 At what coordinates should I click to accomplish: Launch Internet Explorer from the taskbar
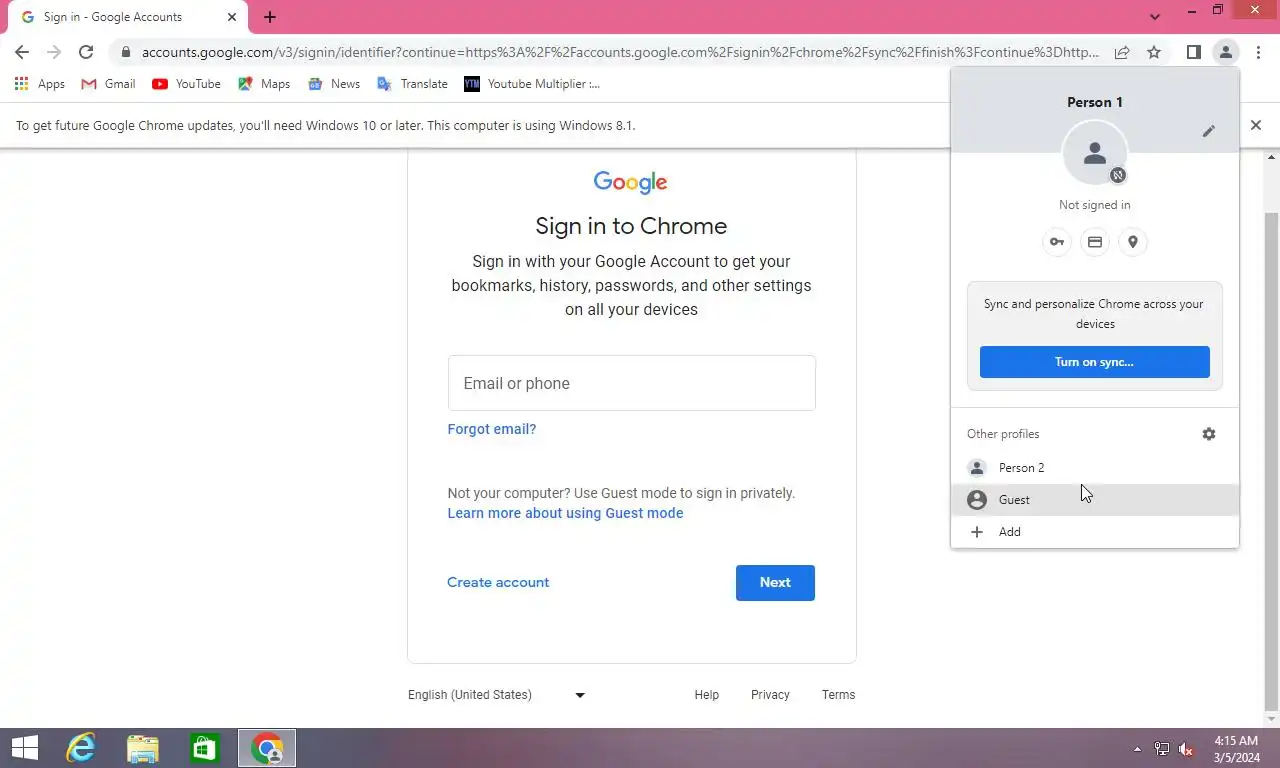[x=80, y=748]
